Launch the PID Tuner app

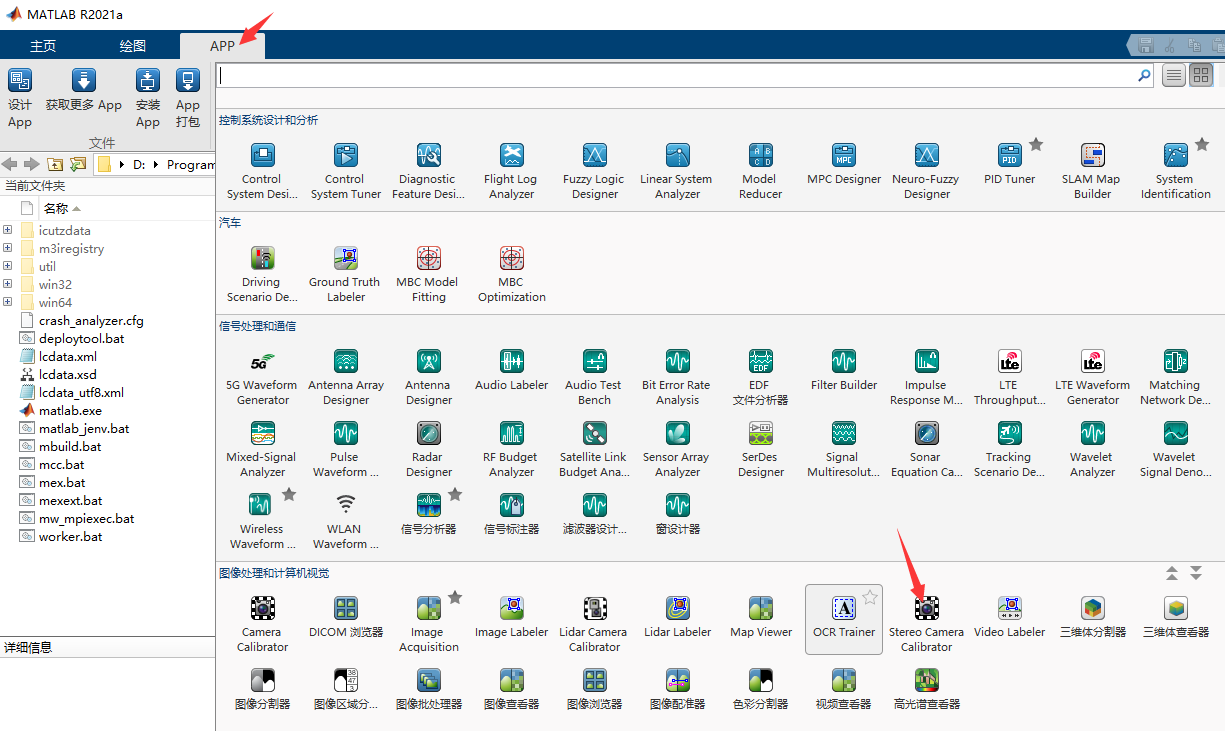(x=1010, y=164)
